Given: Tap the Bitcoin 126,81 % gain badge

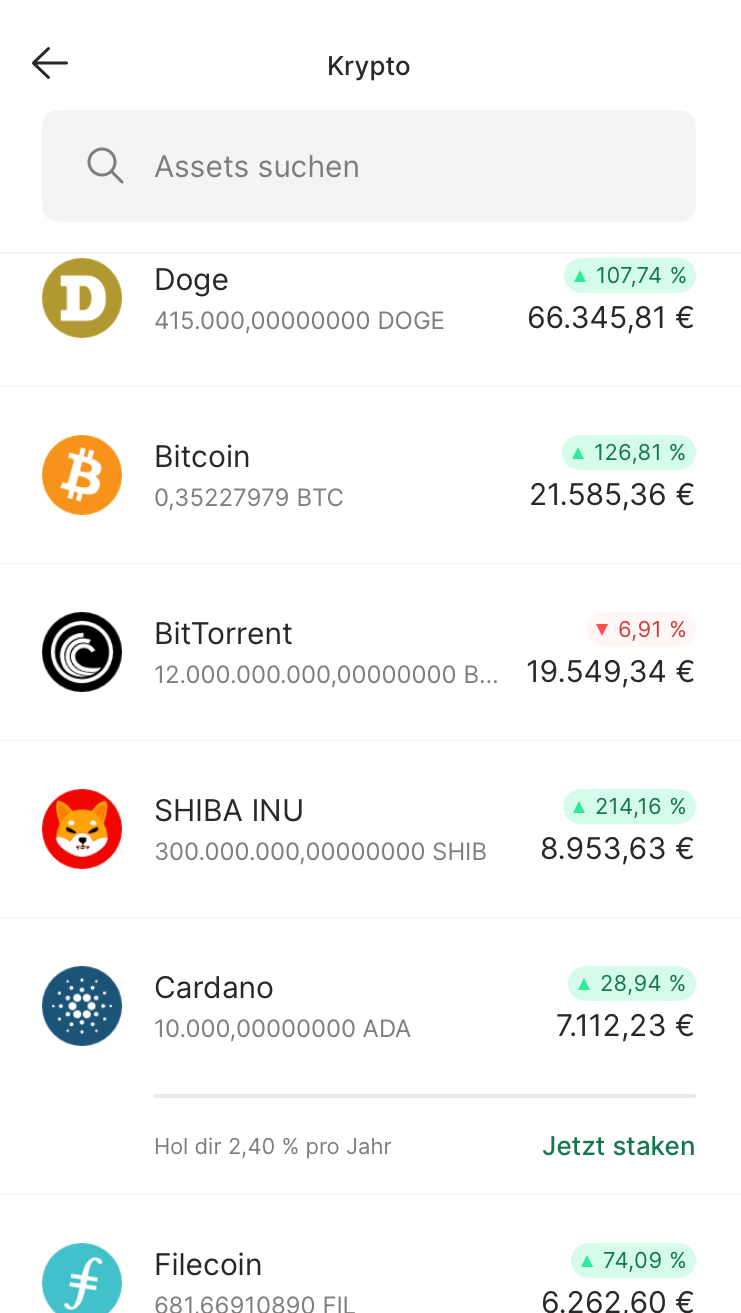Looking at the screenshot, I should coord(629,453).
